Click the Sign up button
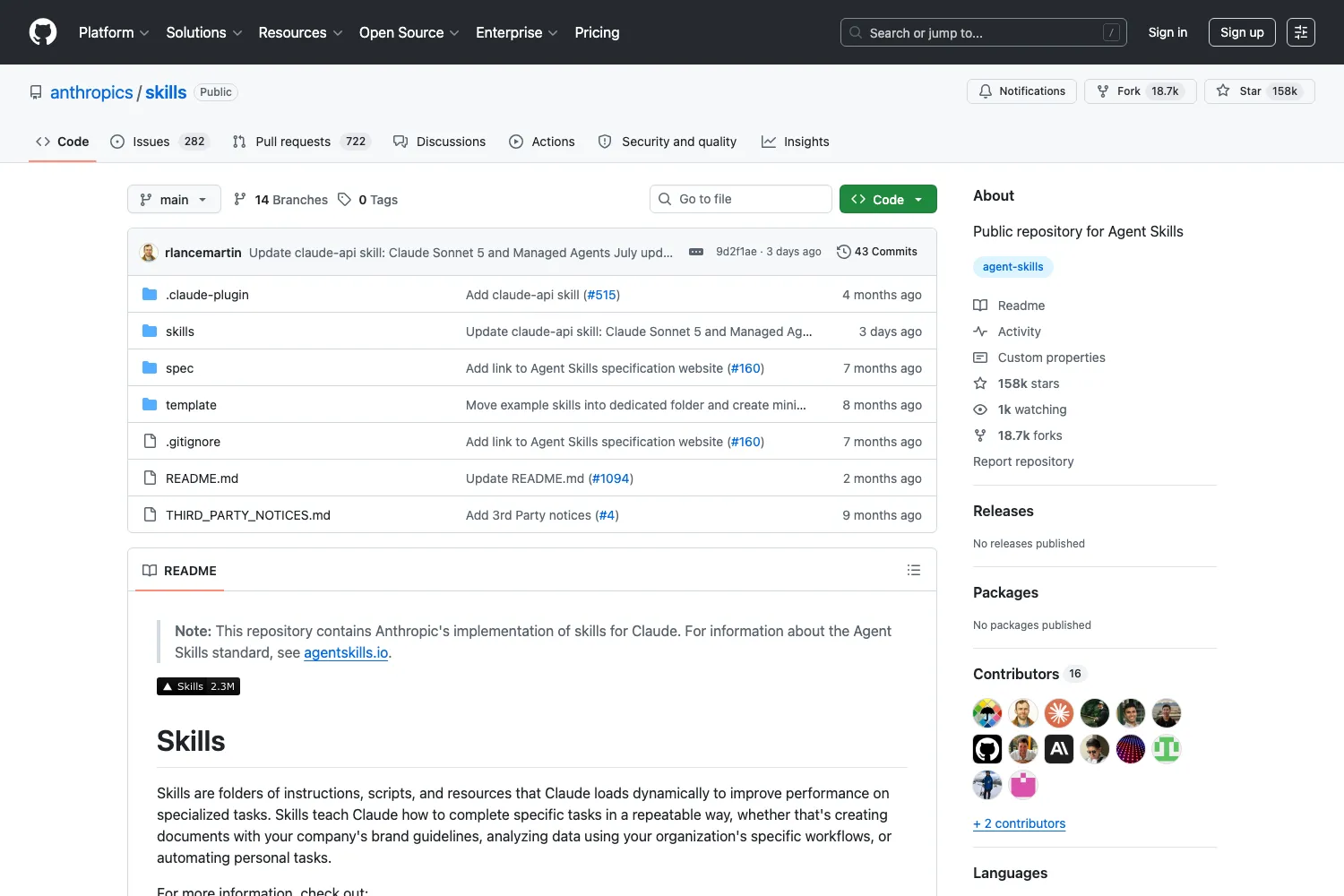This screenshot has height=896, width=1344. 1242,32
